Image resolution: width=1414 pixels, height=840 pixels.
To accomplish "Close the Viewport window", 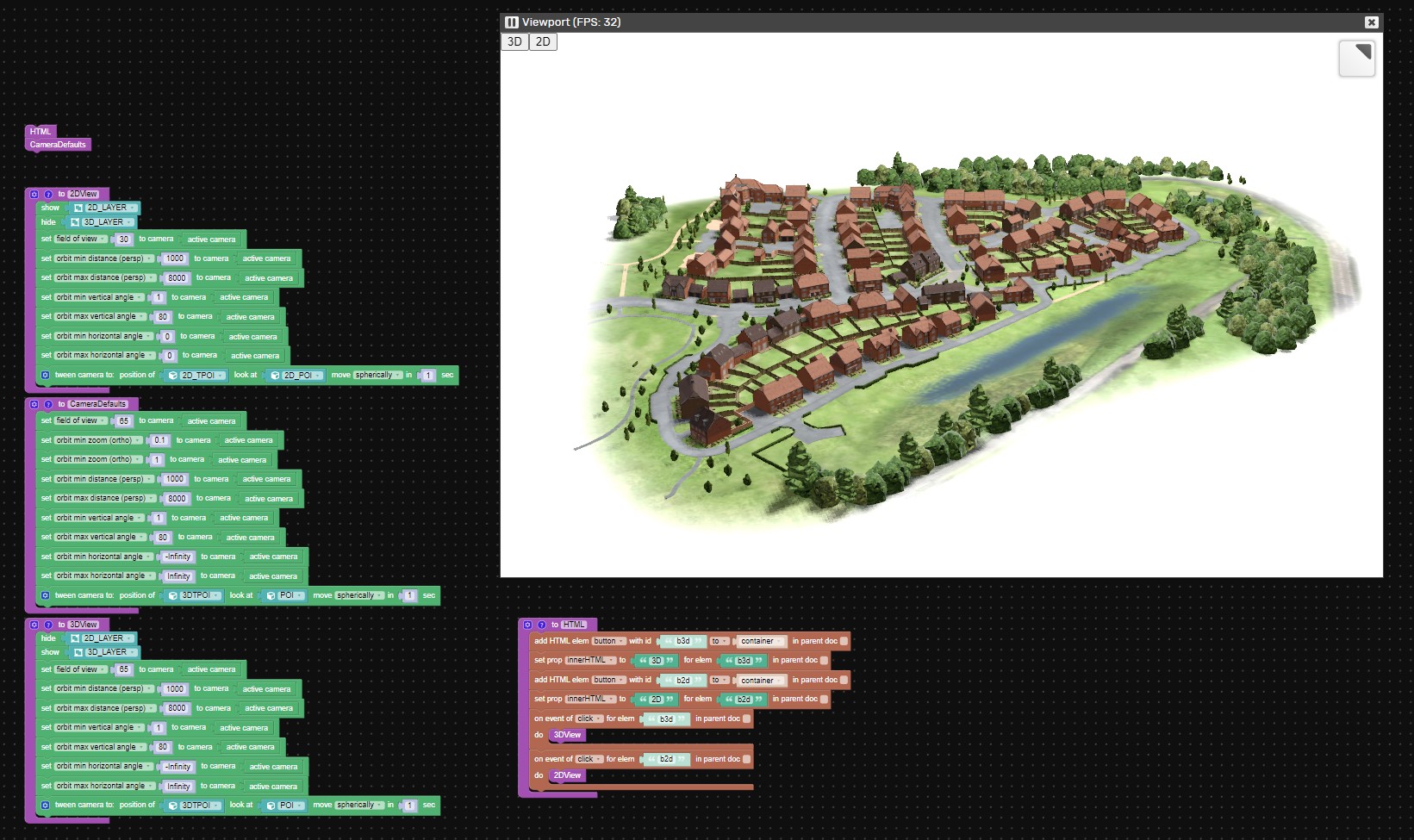I will [1371, 22].
